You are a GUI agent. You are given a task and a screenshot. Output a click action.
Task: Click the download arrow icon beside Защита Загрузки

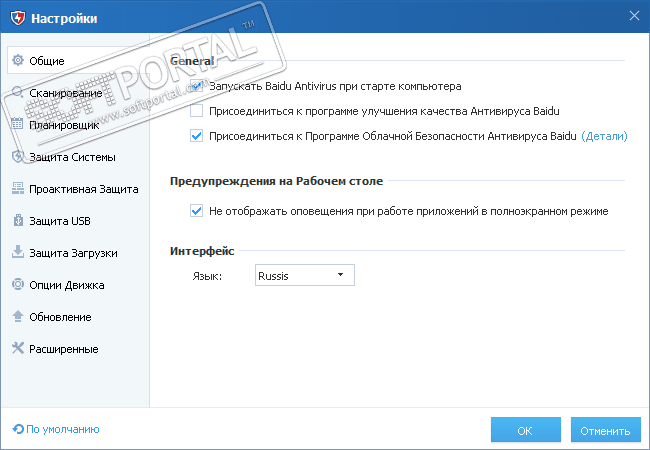18,252
